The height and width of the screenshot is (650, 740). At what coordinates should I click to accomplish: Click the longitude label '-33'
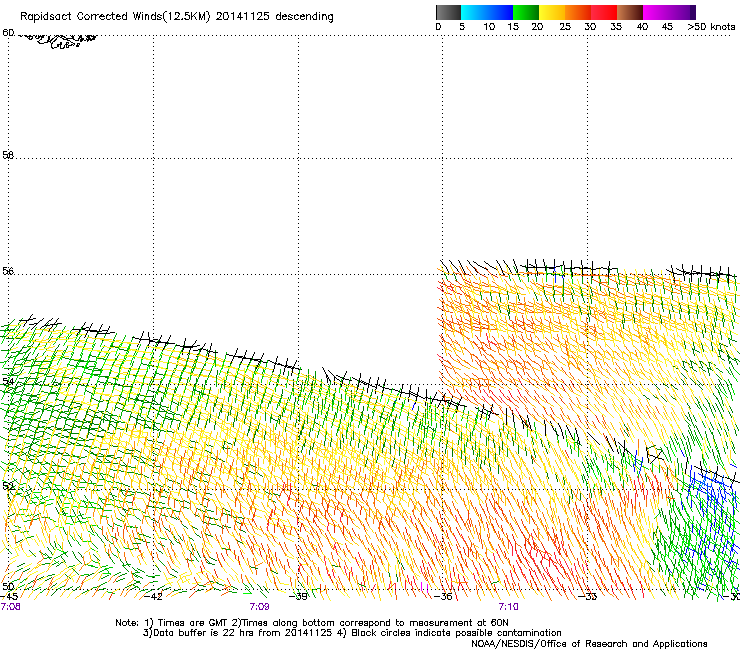588,596
